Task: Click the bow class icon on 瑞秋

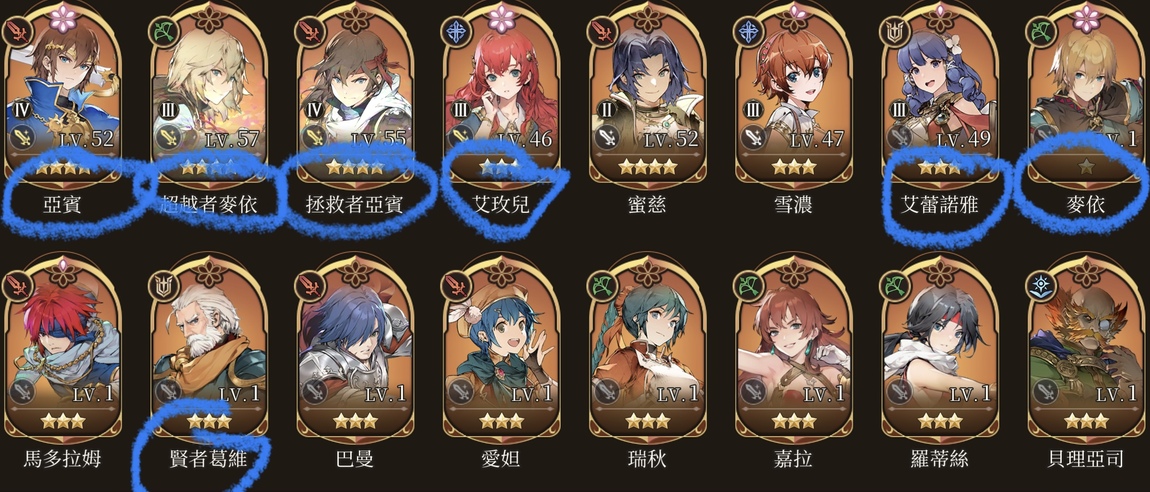Action: click(x=601, y=284)
